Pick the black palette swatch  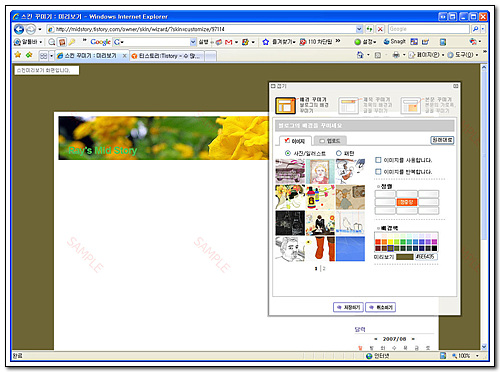[x=434, y=248]
